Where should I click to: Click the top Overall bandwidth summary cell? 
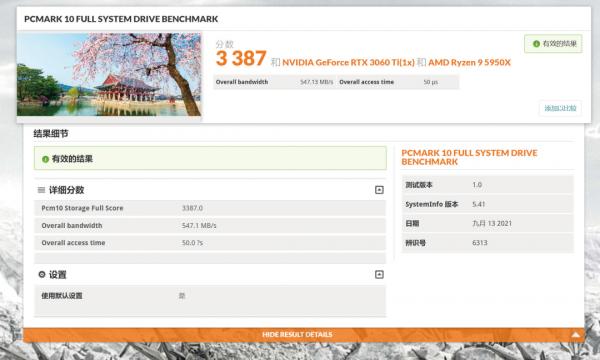[274, 82]
